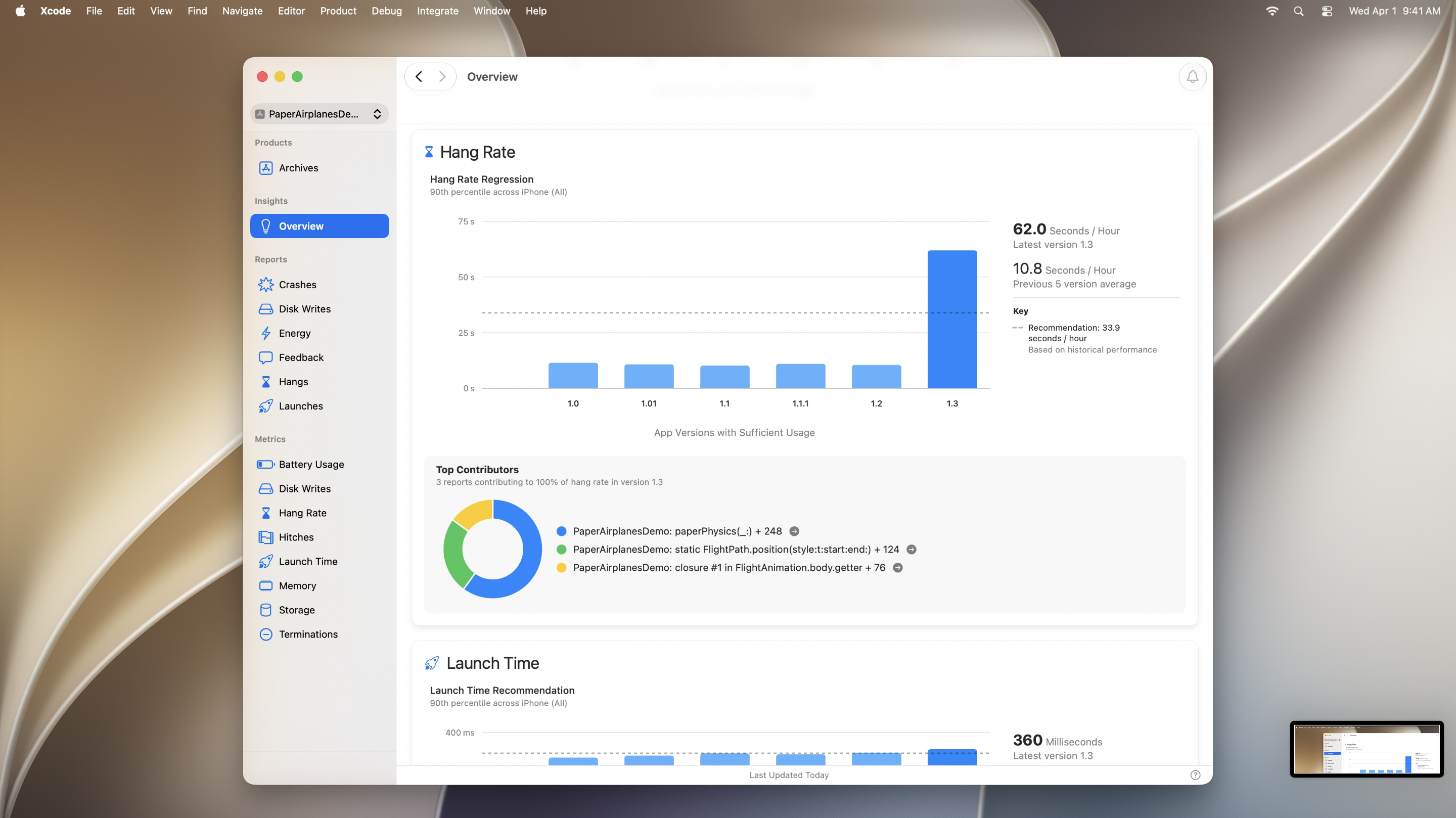Click the blue paperPhysics legend swatch
The image size is (1456, 818).
click(561, 531)
